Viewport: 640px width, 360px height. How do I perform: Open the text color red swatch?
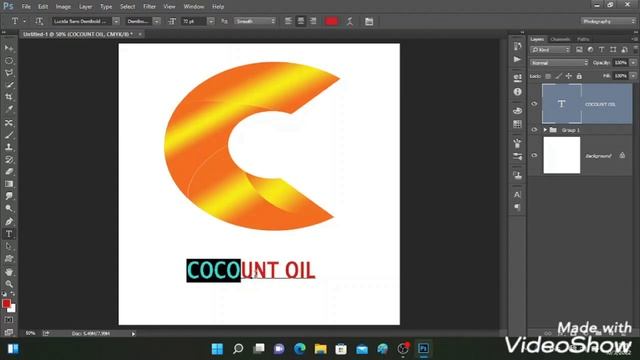pos(331,21)
